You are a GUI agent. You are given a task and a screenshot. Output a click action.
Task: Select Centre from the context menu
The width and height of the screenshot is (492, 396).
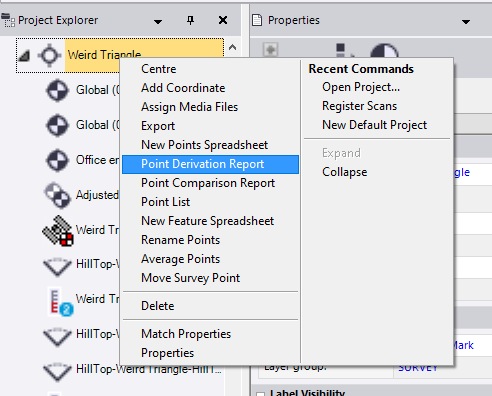(x=159, y=69)
